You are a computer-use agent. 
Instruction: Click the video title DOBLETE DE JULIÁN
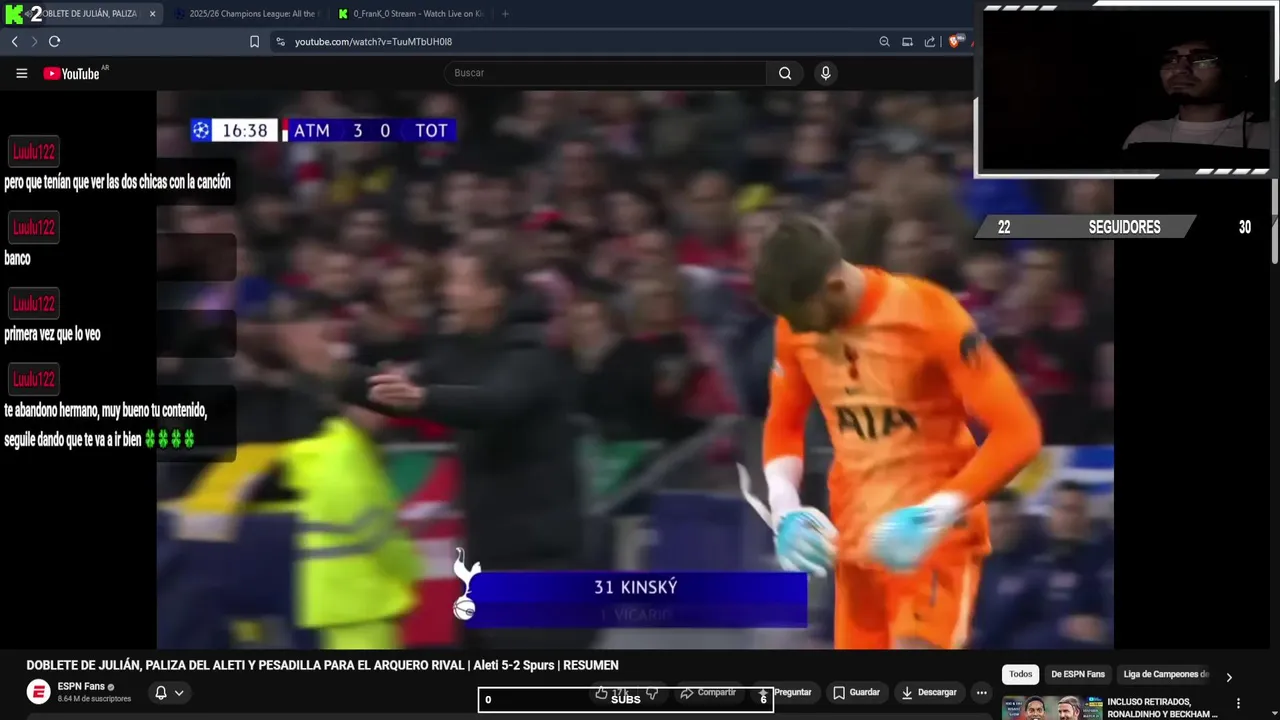point(322,665)
